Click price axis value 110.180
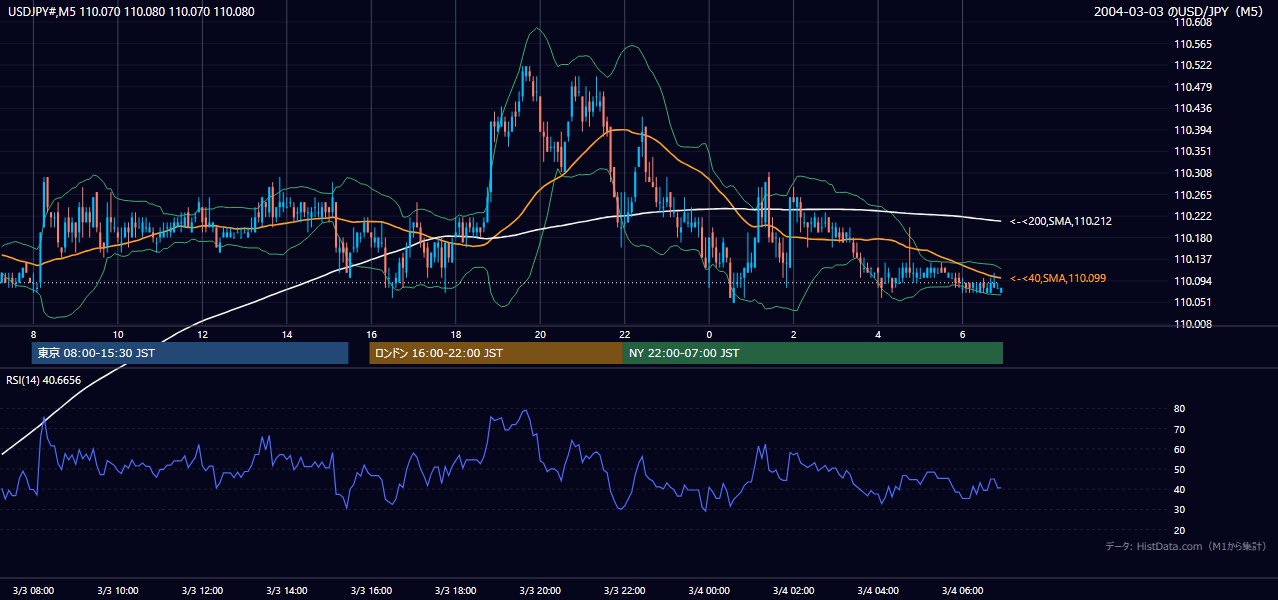This screenshot has width=1278, height=600. [x=1193, y=238]
